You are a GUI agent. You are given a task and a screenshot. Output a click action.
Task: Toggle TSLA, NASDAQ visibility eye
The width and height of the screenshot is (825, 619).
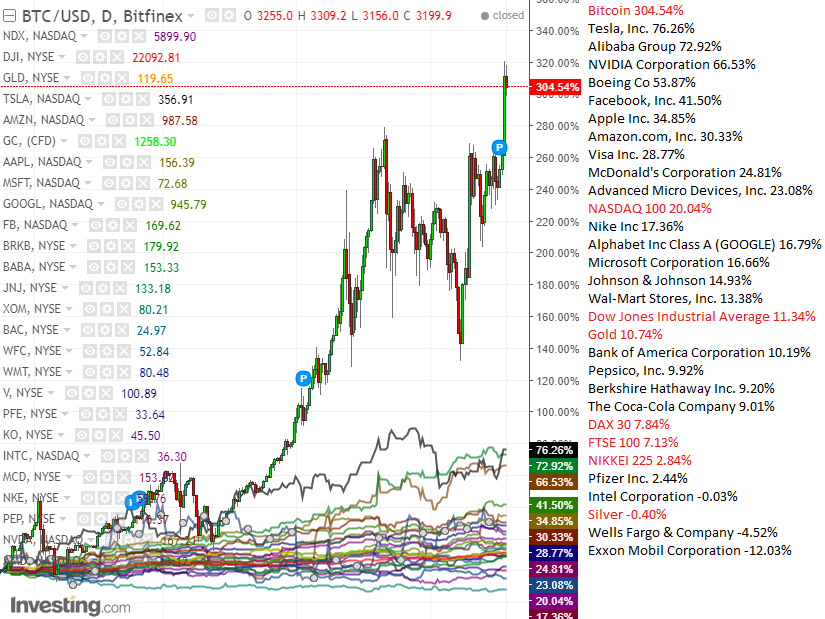(109, 99)
